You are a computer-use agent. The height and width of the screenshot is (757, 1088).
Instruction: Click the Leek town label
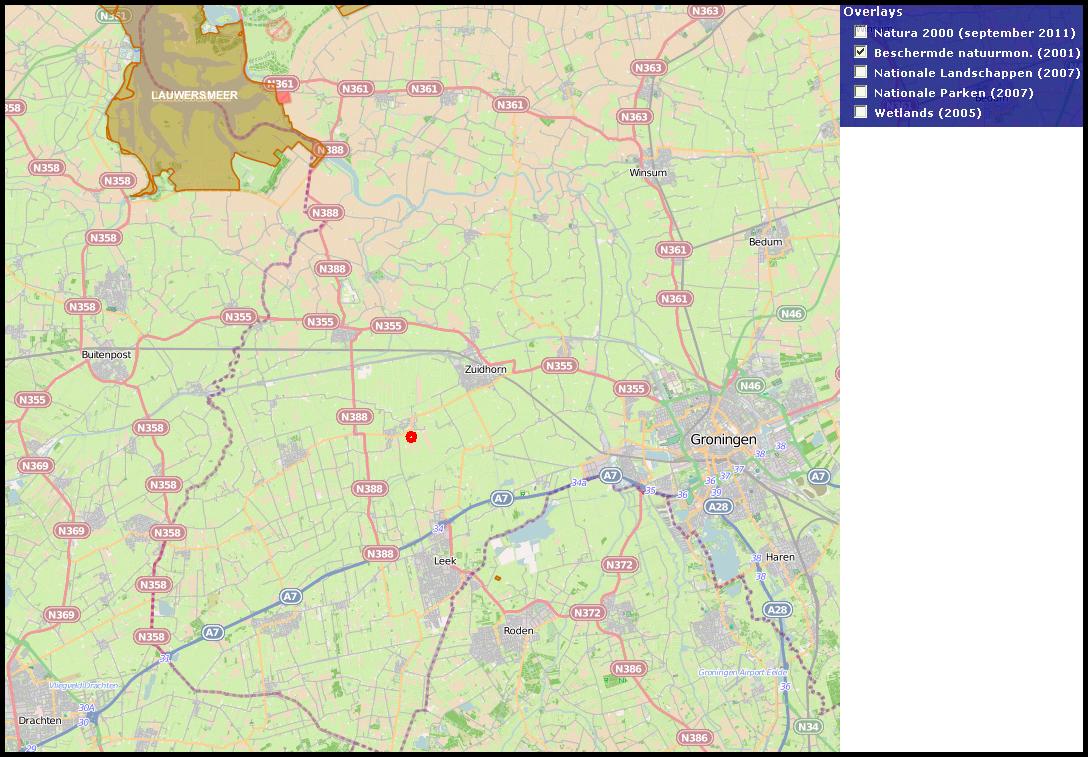click(445, 562)
